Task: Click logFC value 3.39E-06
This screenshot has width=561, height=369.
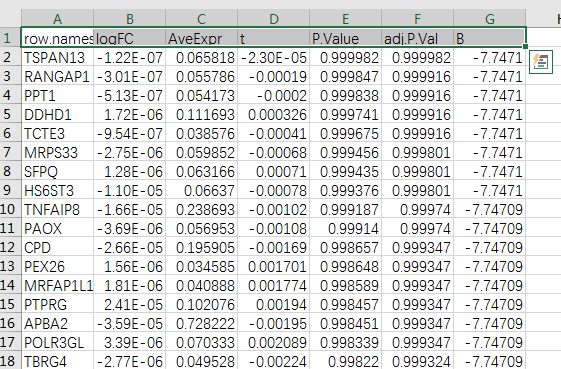Action: click(130, 342)
